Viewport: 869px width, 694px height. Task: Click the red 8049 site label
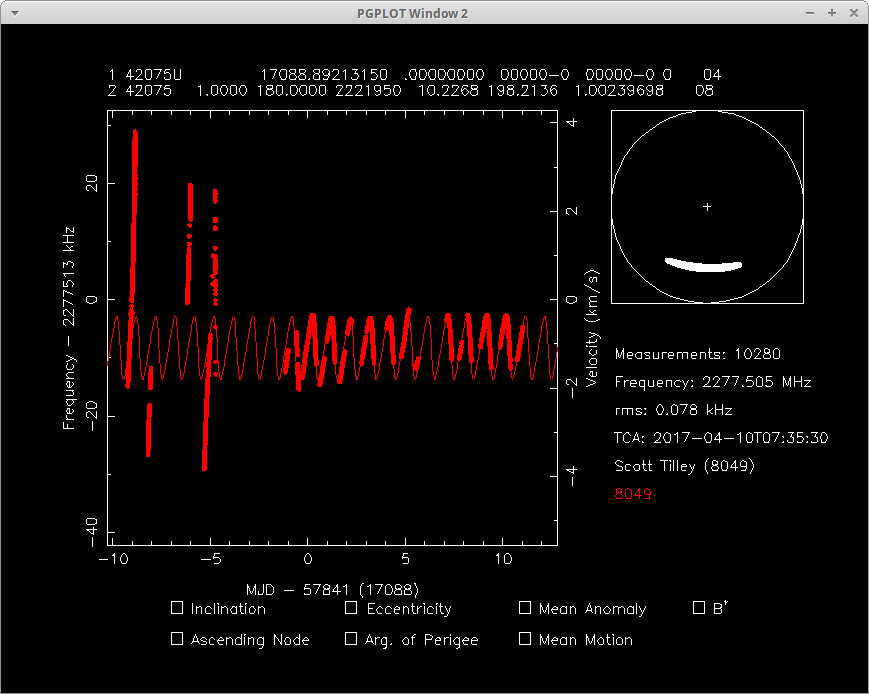pos(633,493)
